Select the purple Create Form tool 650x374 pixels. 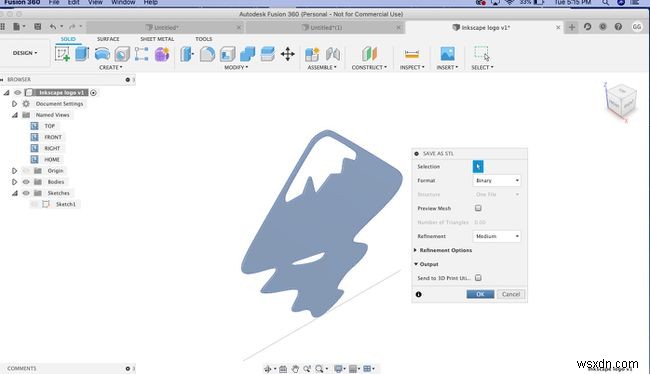click(162, 54)
